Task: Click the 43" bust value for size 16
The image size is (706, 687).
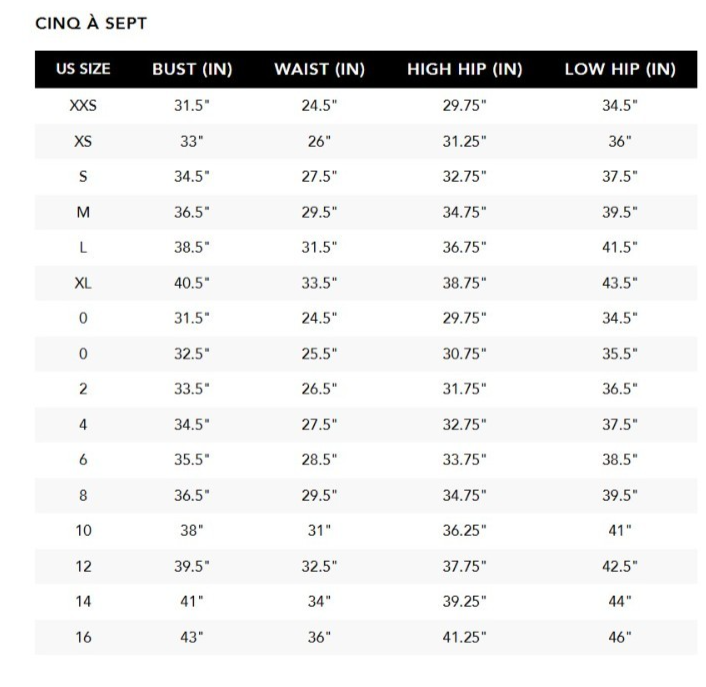Action: [192, 637]
